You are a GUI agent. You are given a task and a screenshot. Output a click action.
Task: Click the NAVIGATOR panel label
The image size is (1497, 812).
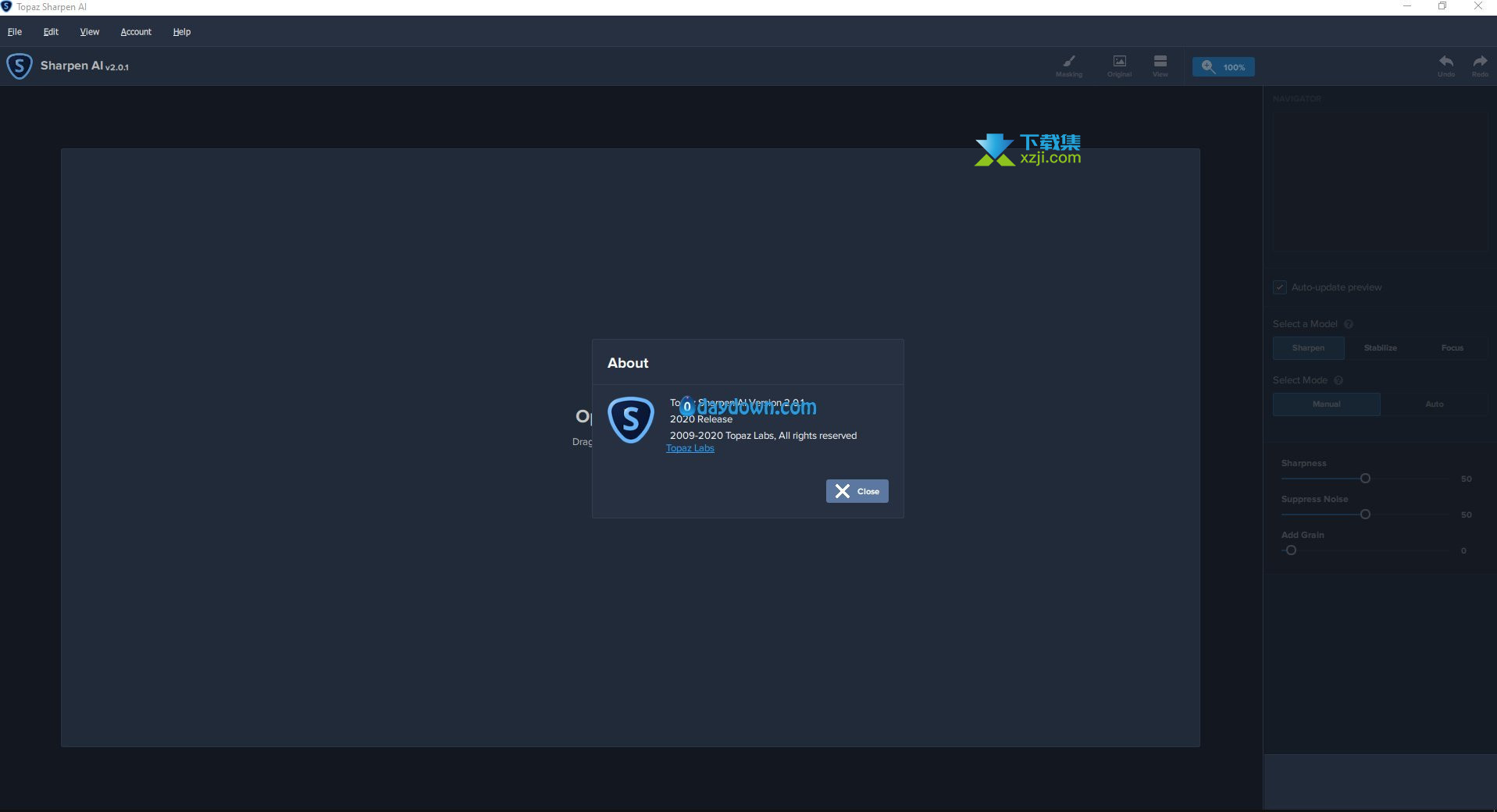(1297, 99)
